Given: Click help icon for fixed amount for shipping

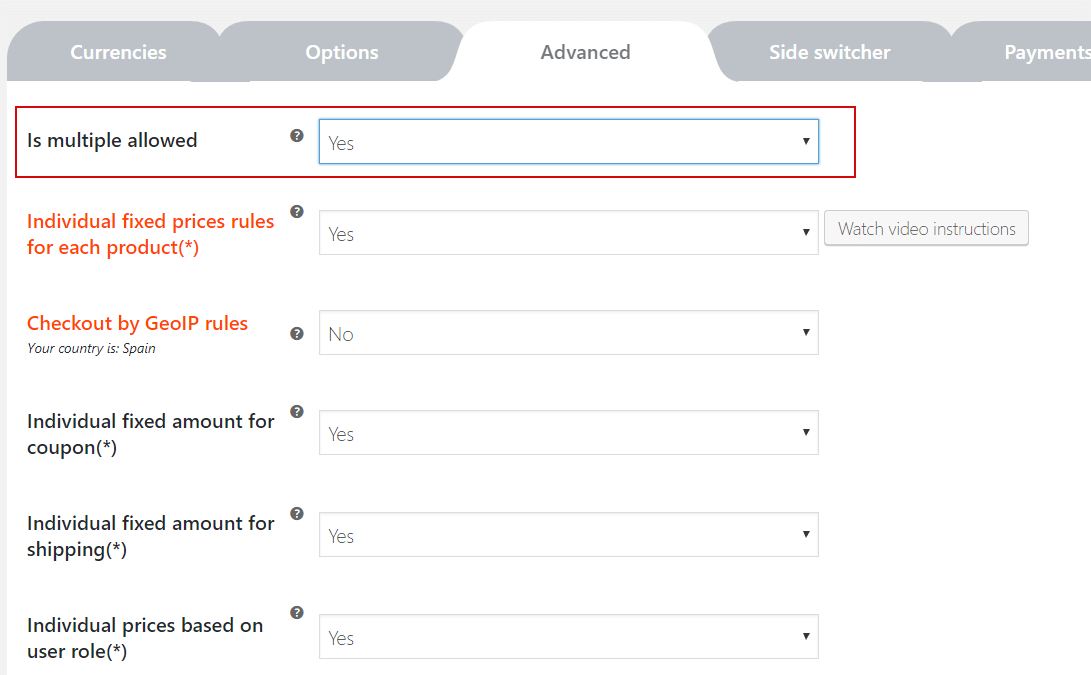Looking at the screenshot, I should click(297, 513).
